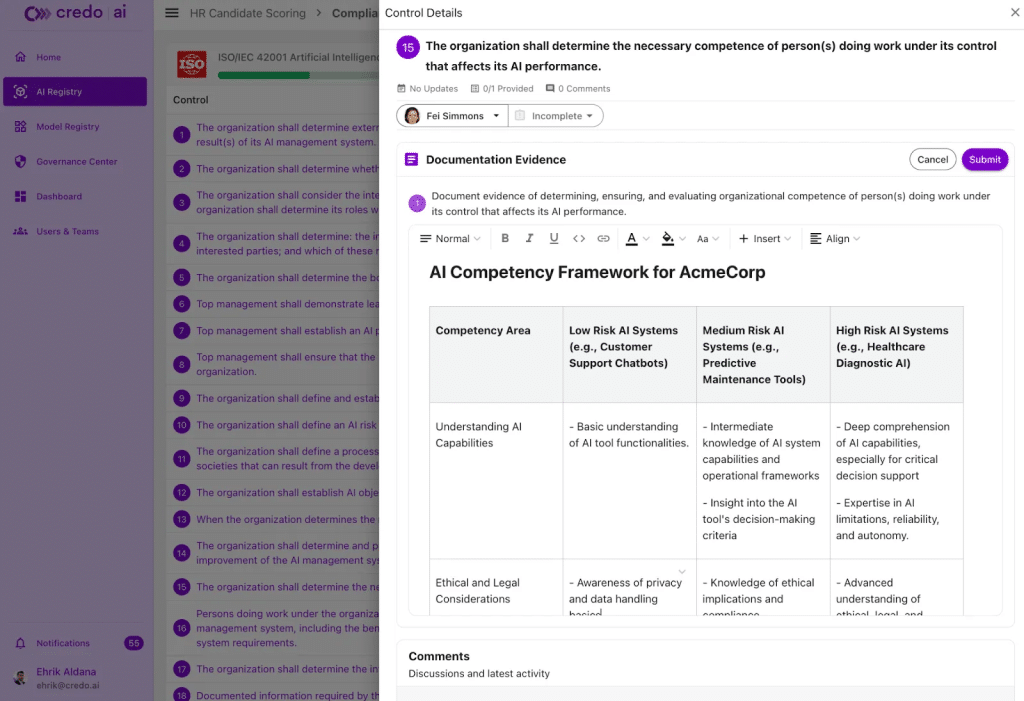This screenshot has width=1024, height=701.
Task: Open the hamburger menu icon
Action: coord(172,13)
